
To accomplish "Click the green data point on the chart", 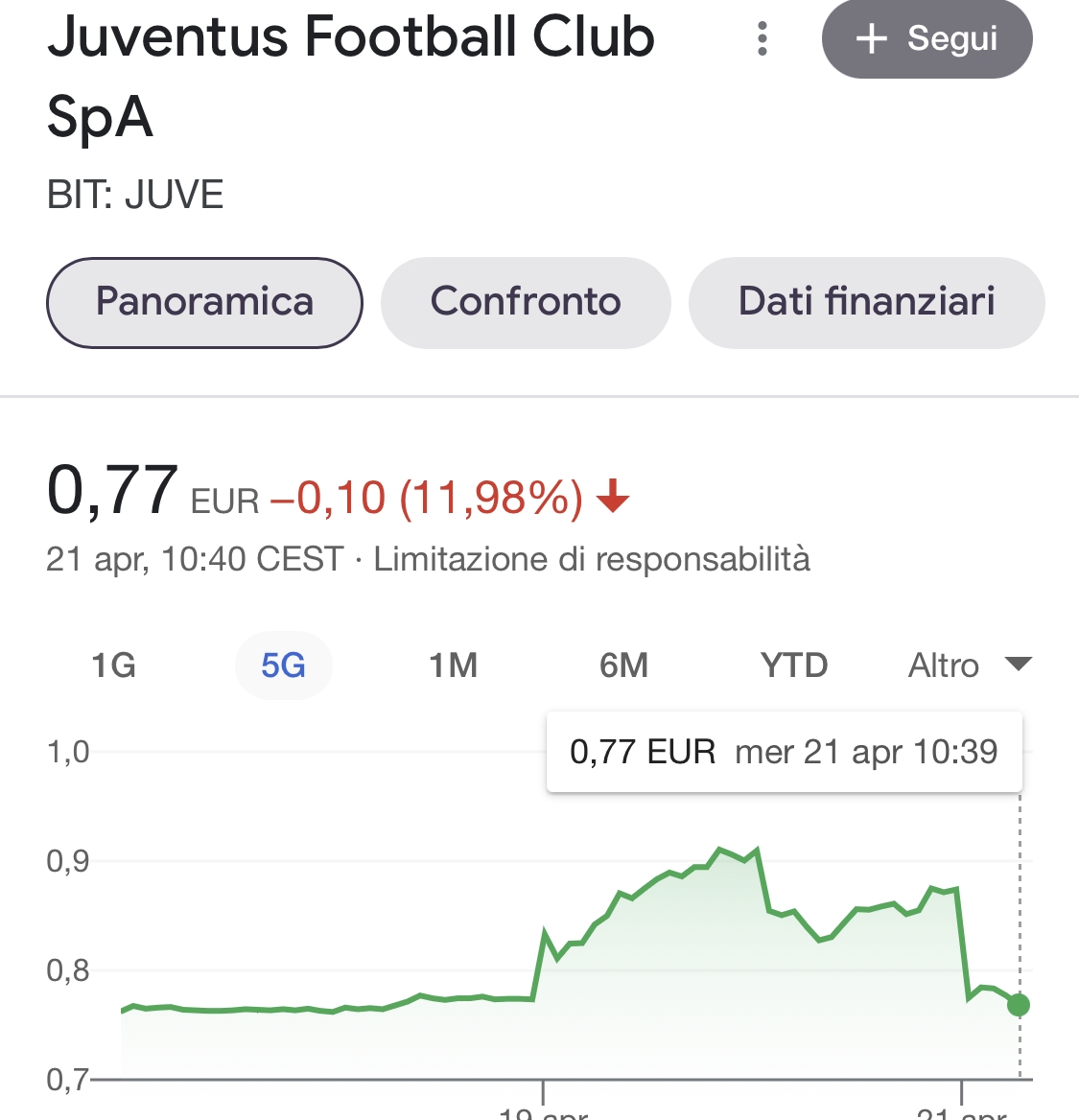I will coord(1019,1005).
